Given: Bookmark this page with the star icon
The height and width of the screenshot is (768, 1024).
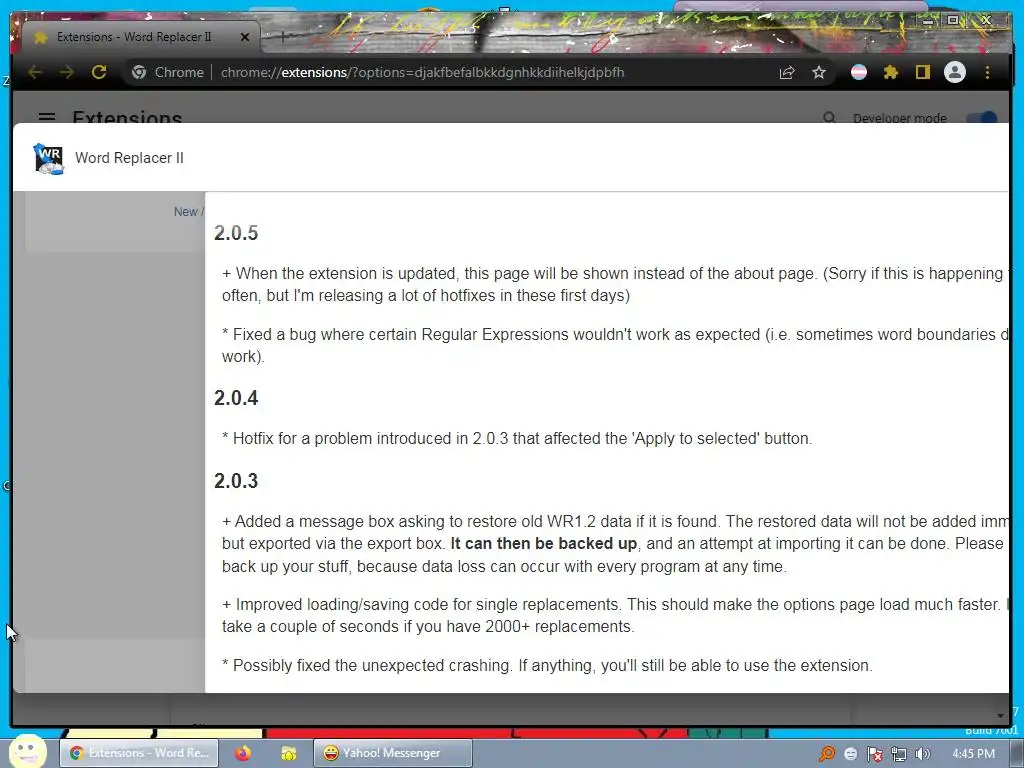Looking at the screenshot, I should click(819, 72).
